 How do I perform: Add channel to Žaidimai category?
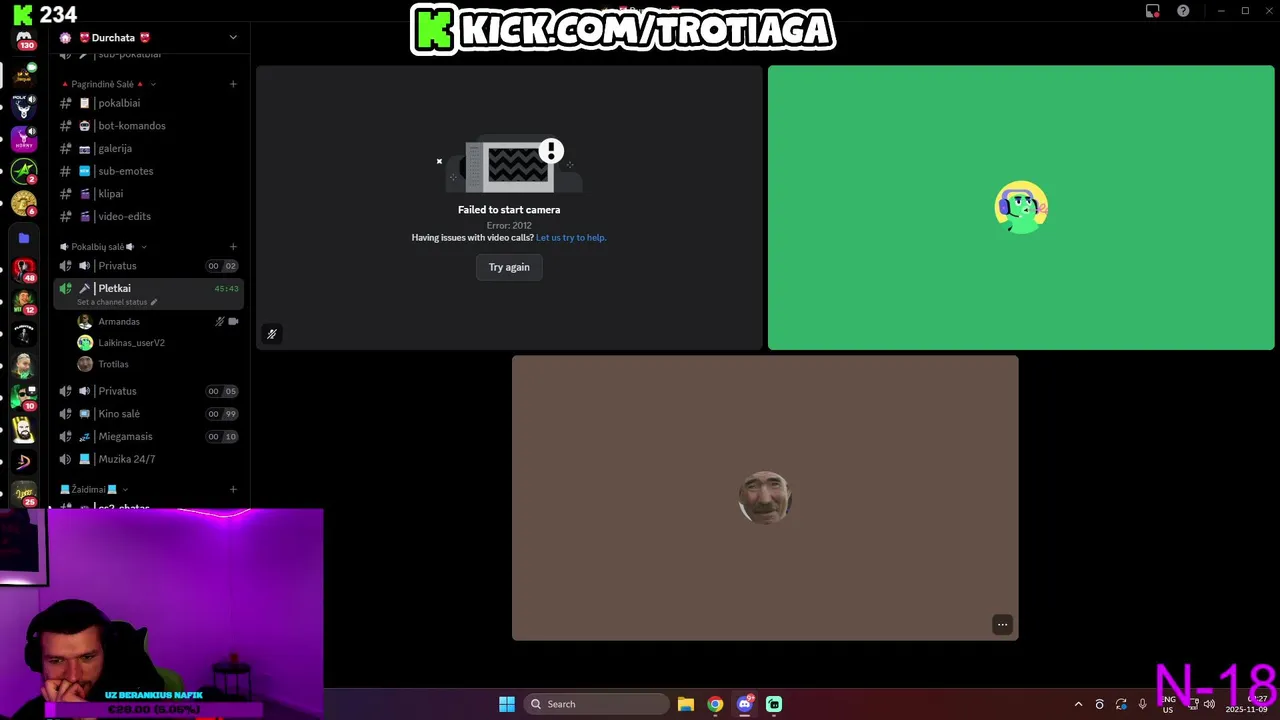click(233, 490)
